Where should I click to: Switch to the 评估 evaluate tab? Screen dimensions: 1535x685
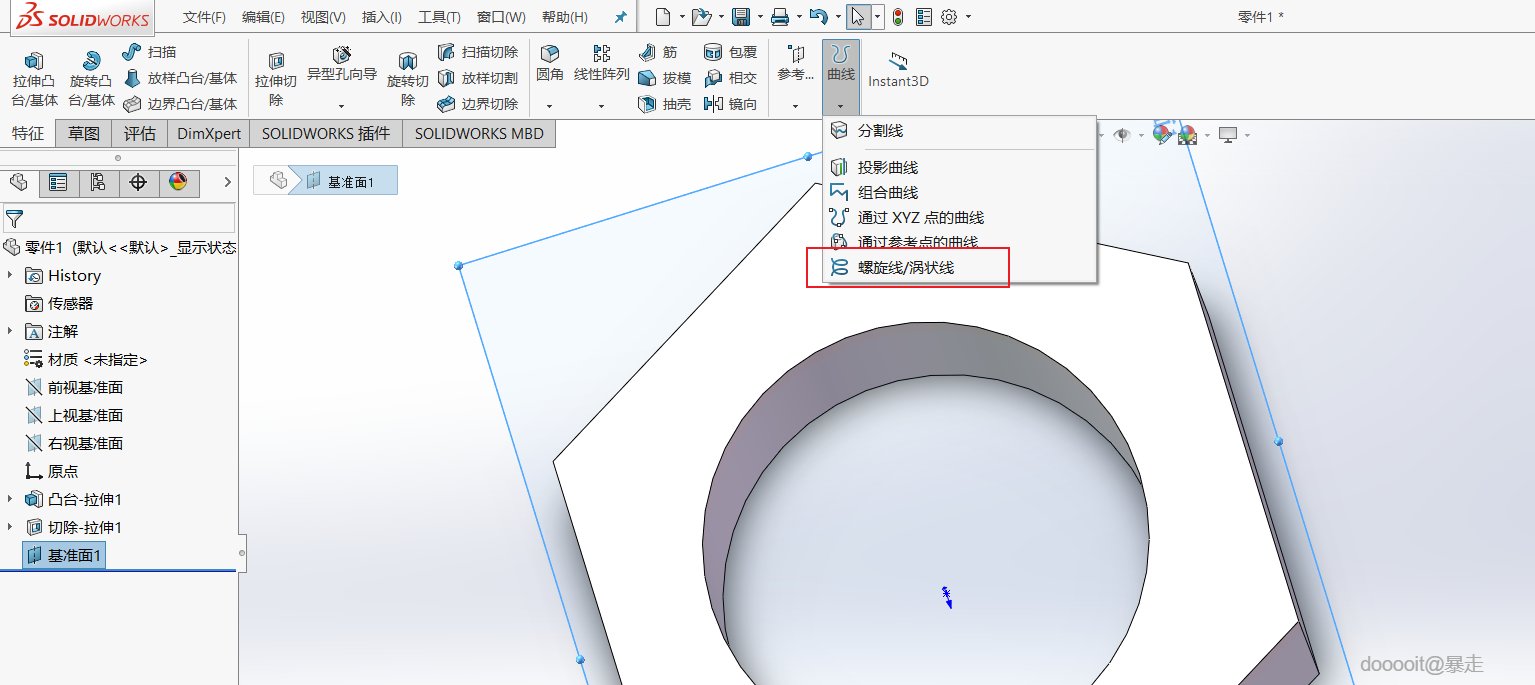[x=140, y=134]
